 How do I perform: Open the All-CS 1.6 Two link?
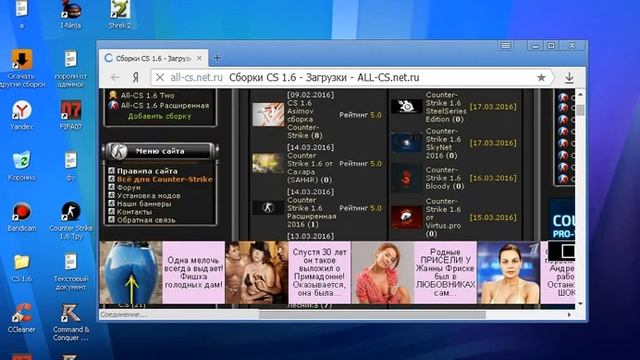[147, 96]
